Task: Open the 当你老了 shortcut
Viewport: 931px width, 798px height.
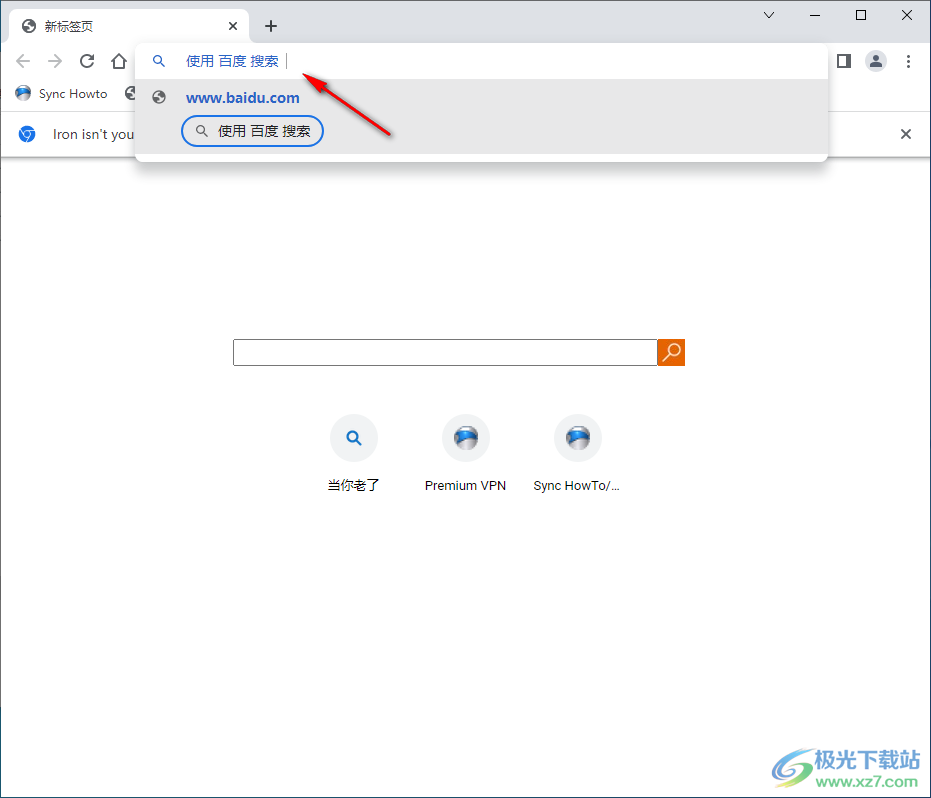Action: 354,454
